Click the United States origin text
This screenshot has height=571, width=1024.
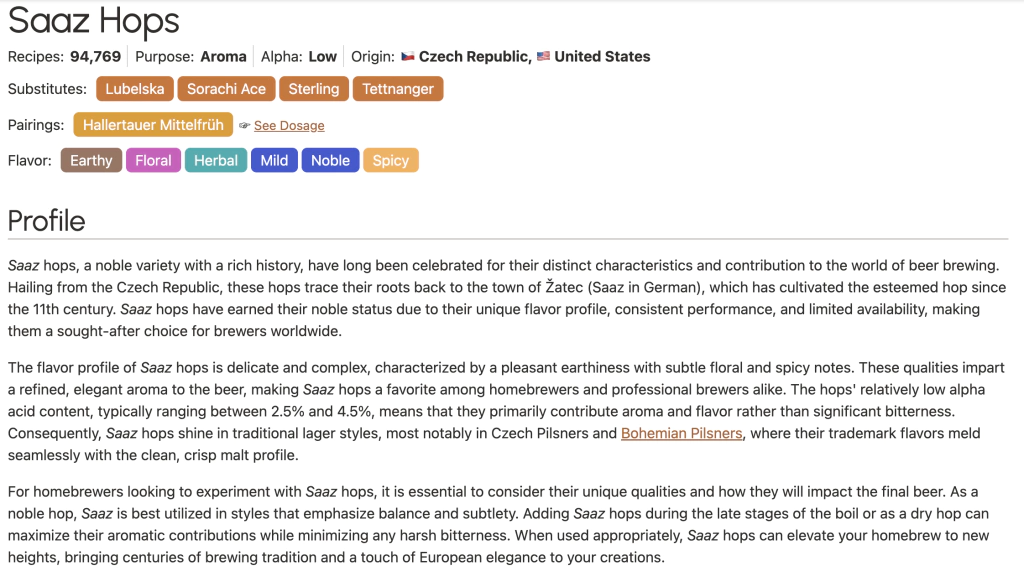click(602, 57)
